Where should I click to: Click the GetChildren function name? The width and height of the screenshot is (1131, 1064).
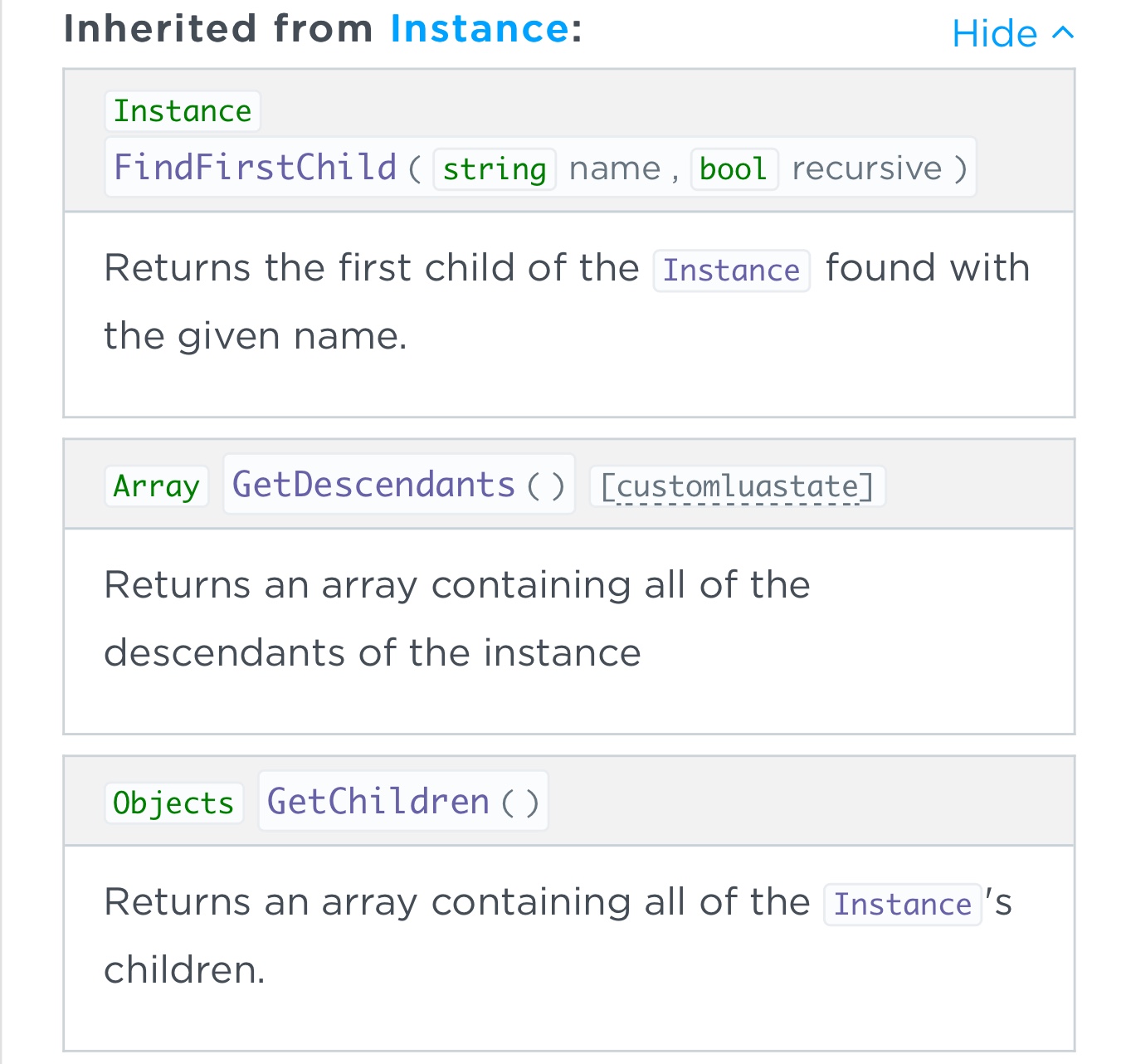pyautogui.click(x=378, y=802)
